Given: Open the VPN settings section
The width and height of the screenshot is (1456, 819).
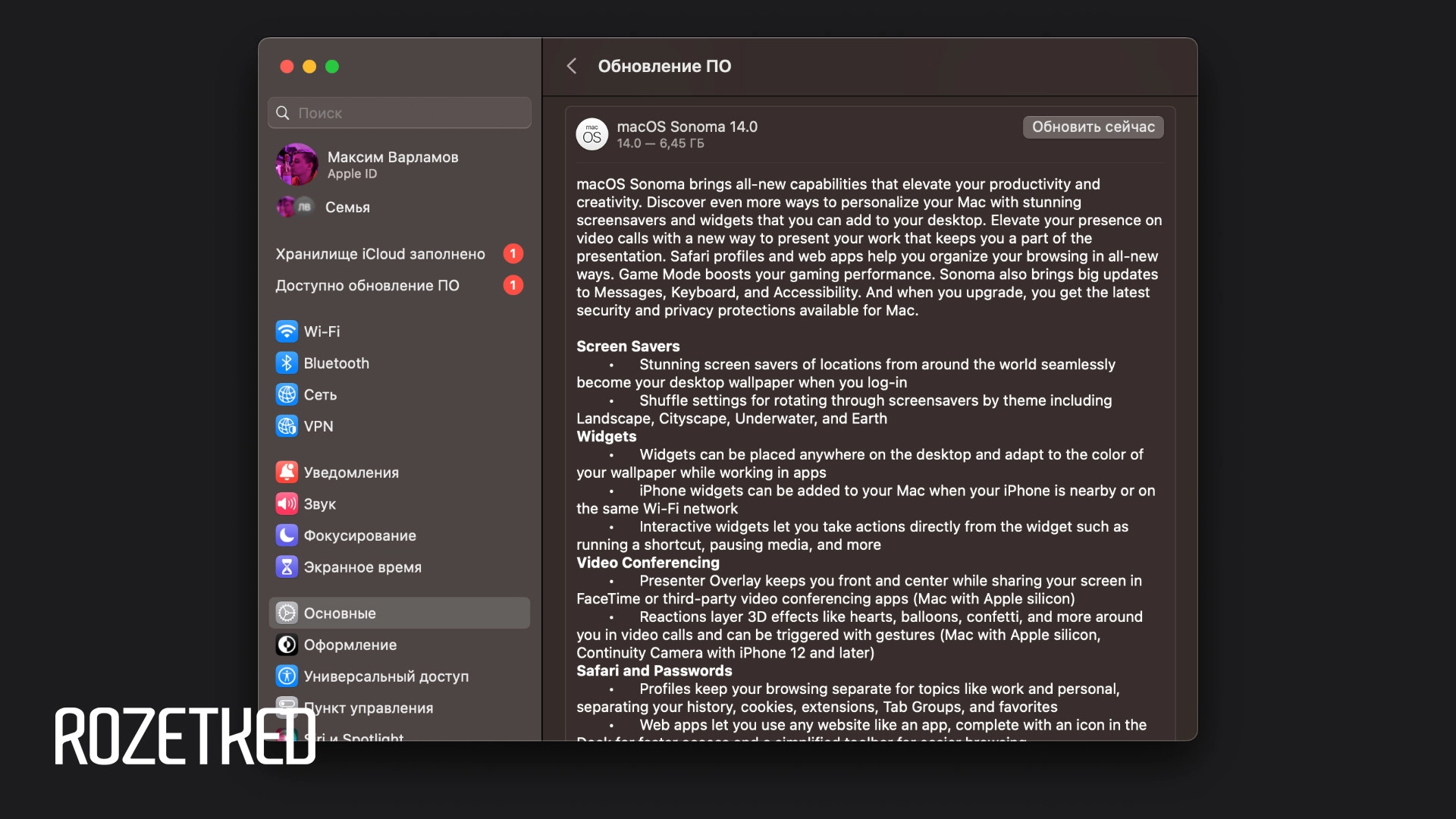Looking at the screenshot, I should (318, 426).
